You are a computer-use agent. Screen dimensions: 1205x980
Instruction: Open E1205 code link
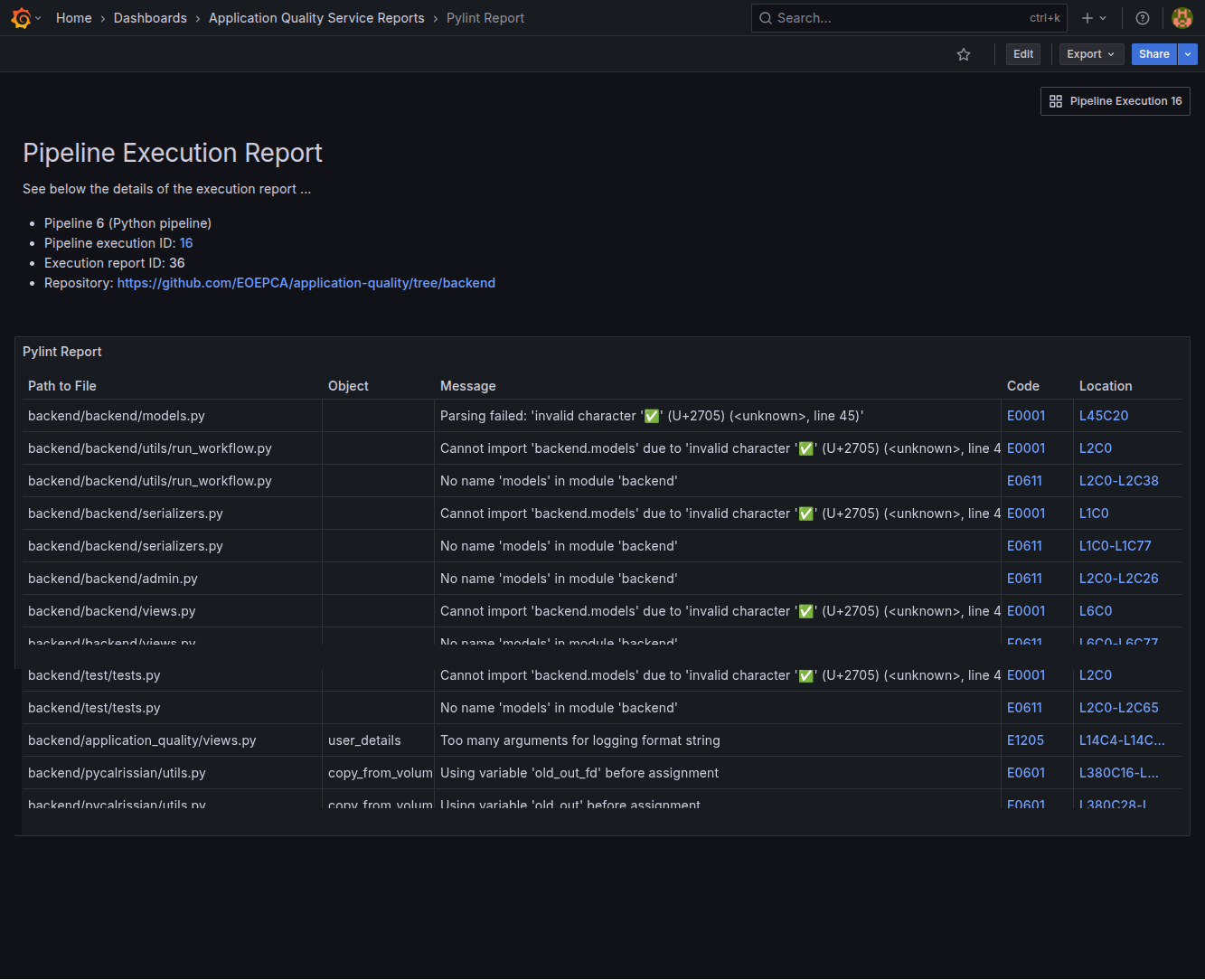[1025, 740]
